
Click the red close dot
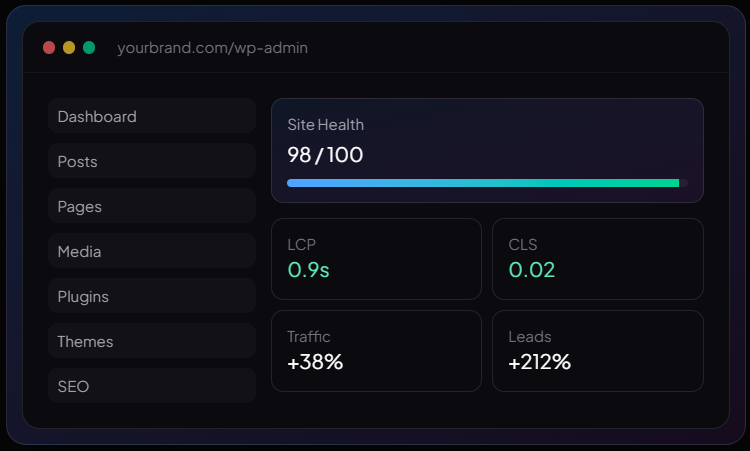tap(49, 48)
